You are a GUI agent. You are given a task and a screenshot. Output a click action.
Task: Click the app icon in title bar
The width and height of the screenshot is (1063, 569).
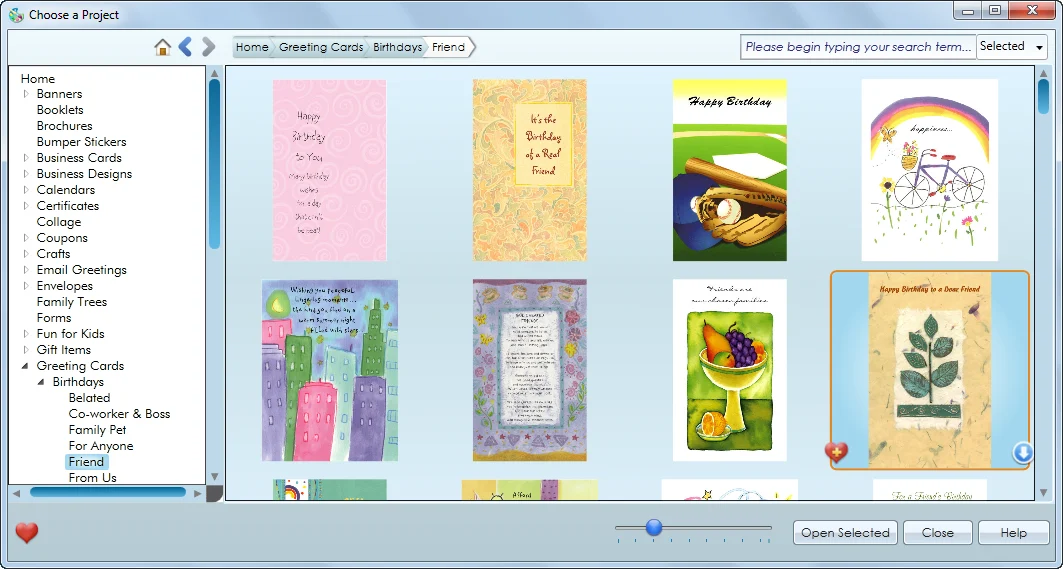pyautogui.click(x=16, y=14)
